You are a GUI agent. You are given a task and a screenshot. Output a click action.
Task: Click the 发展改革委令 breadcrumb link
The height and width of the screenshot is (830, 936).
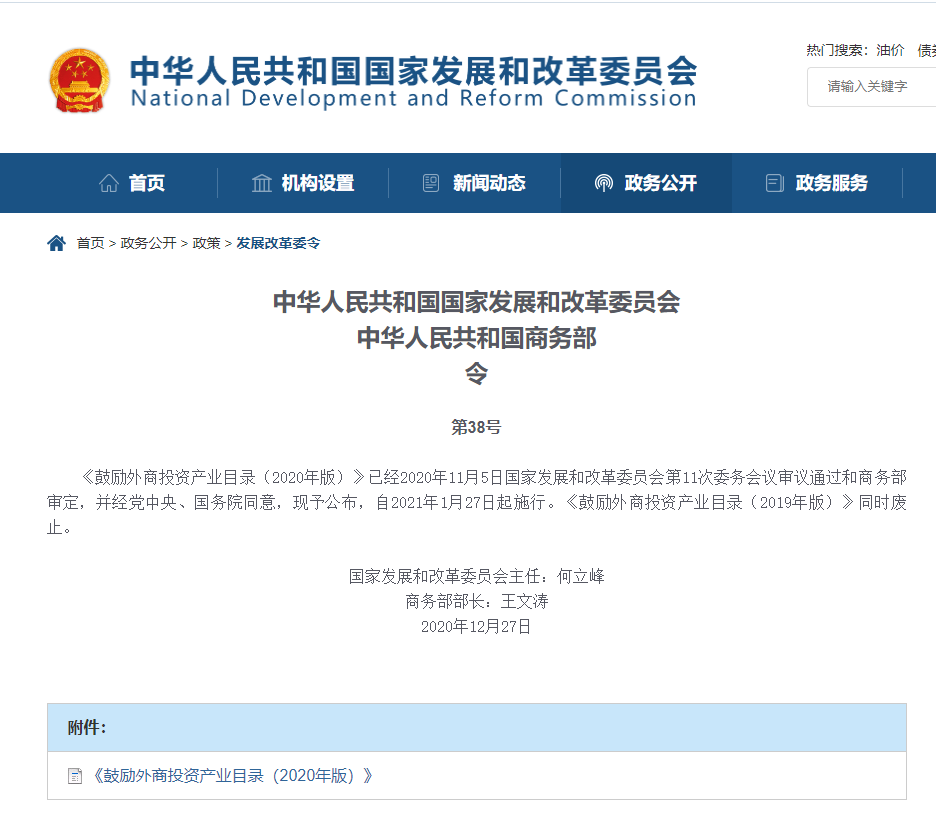click(278, 243)
